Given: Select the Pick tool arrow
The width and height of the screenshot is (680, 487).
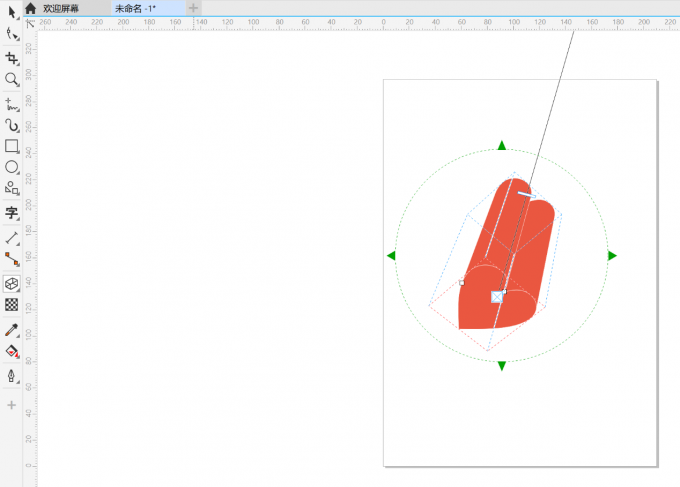Looking at the screenshot, I should [12, 12].
